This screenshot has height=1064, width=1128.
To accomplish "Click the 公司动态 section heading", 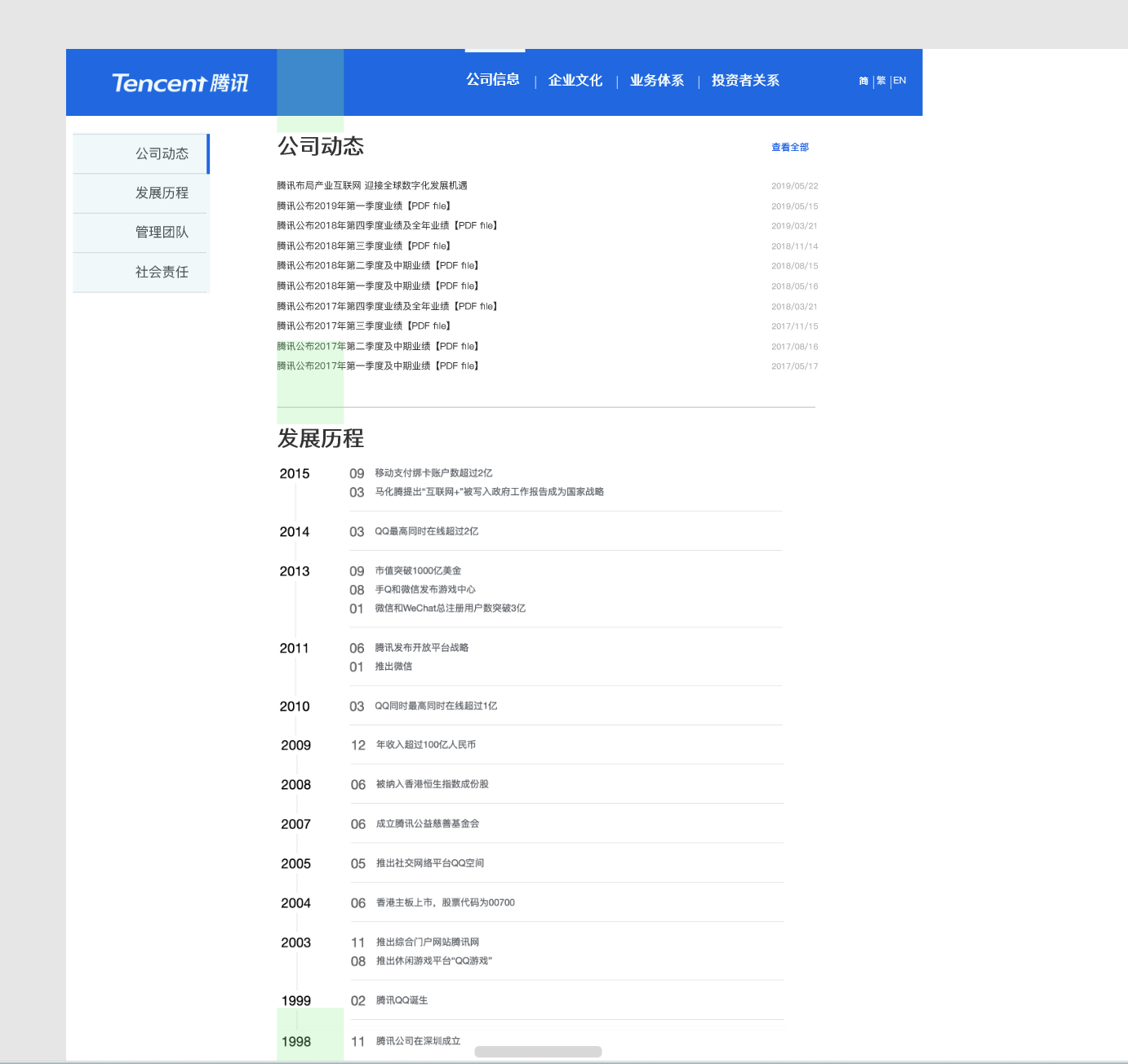I will tap(321, 147).
